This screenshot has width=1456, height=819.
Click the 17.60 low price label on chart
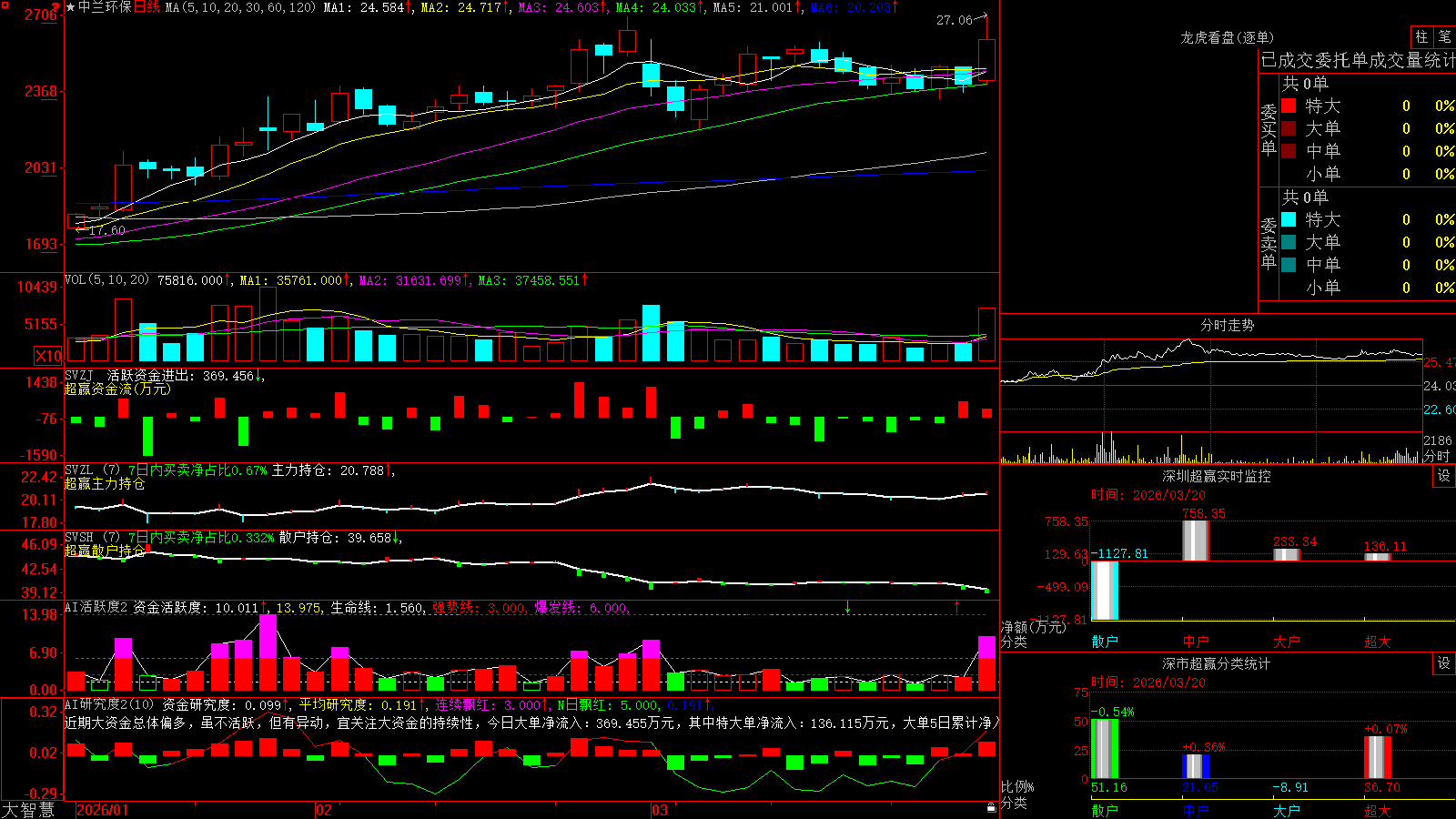pos(106,231)
